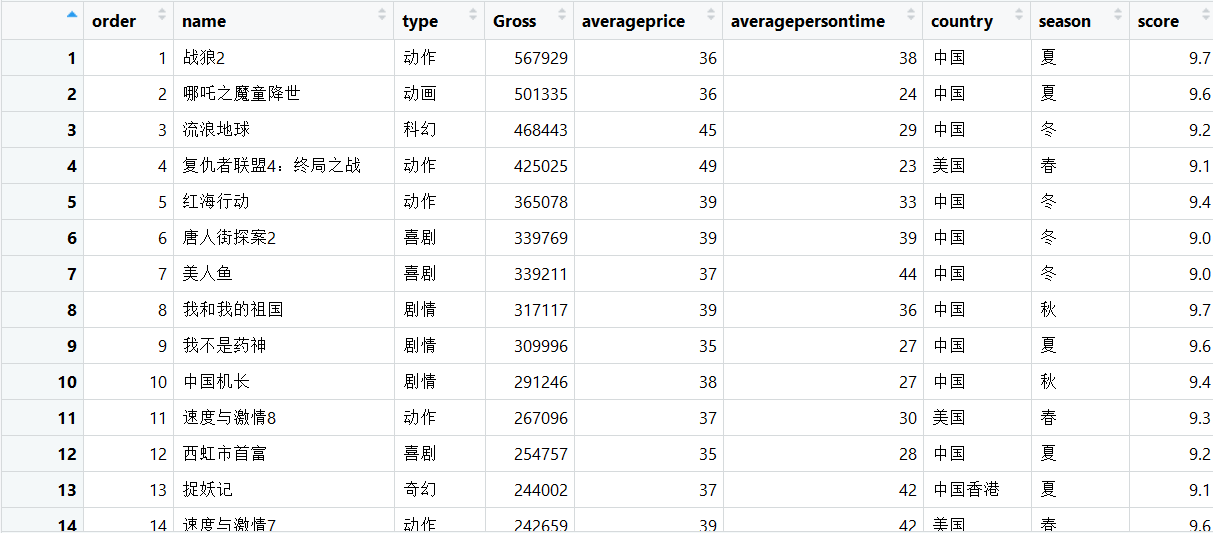Screen dimensions: 1213x533
Task: Select the movie name 战狼2
Action: click(x=204, y=58)
